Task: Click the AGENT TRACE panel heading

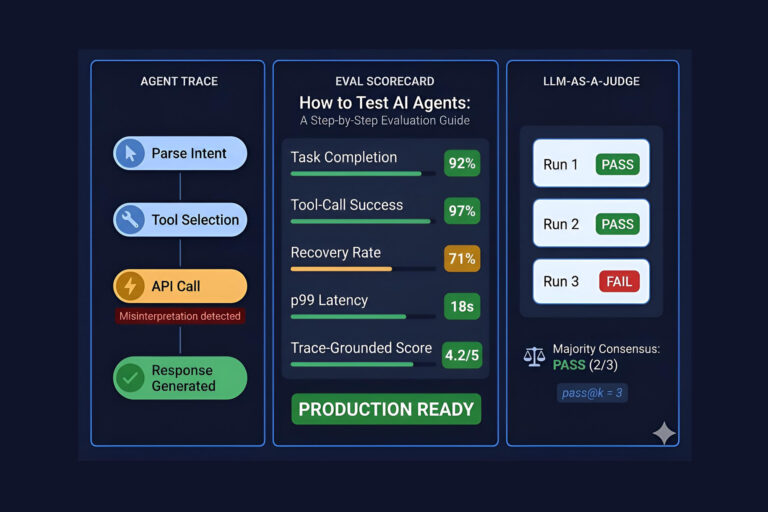Action: pyautogui.click(x=179, y=81)
